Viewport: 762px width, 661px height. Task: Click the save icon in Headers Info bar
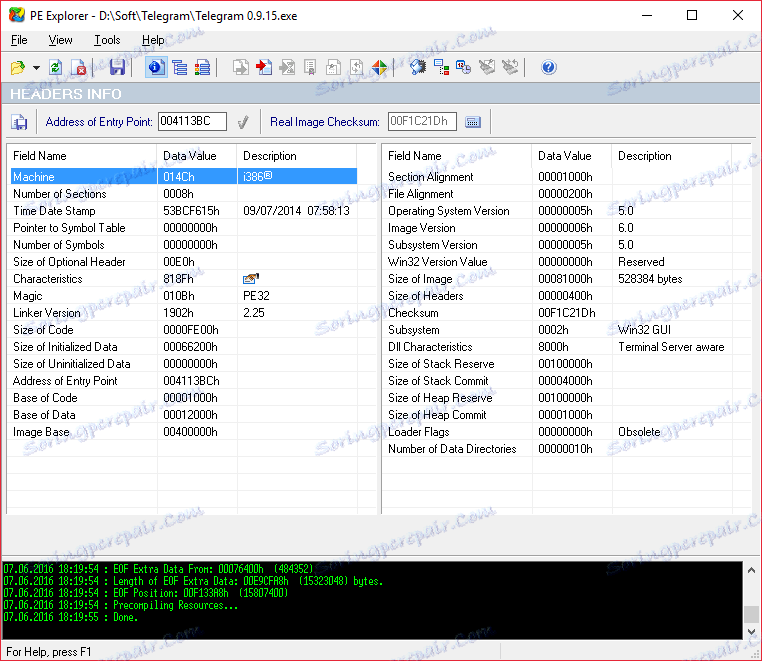point(19,122)
